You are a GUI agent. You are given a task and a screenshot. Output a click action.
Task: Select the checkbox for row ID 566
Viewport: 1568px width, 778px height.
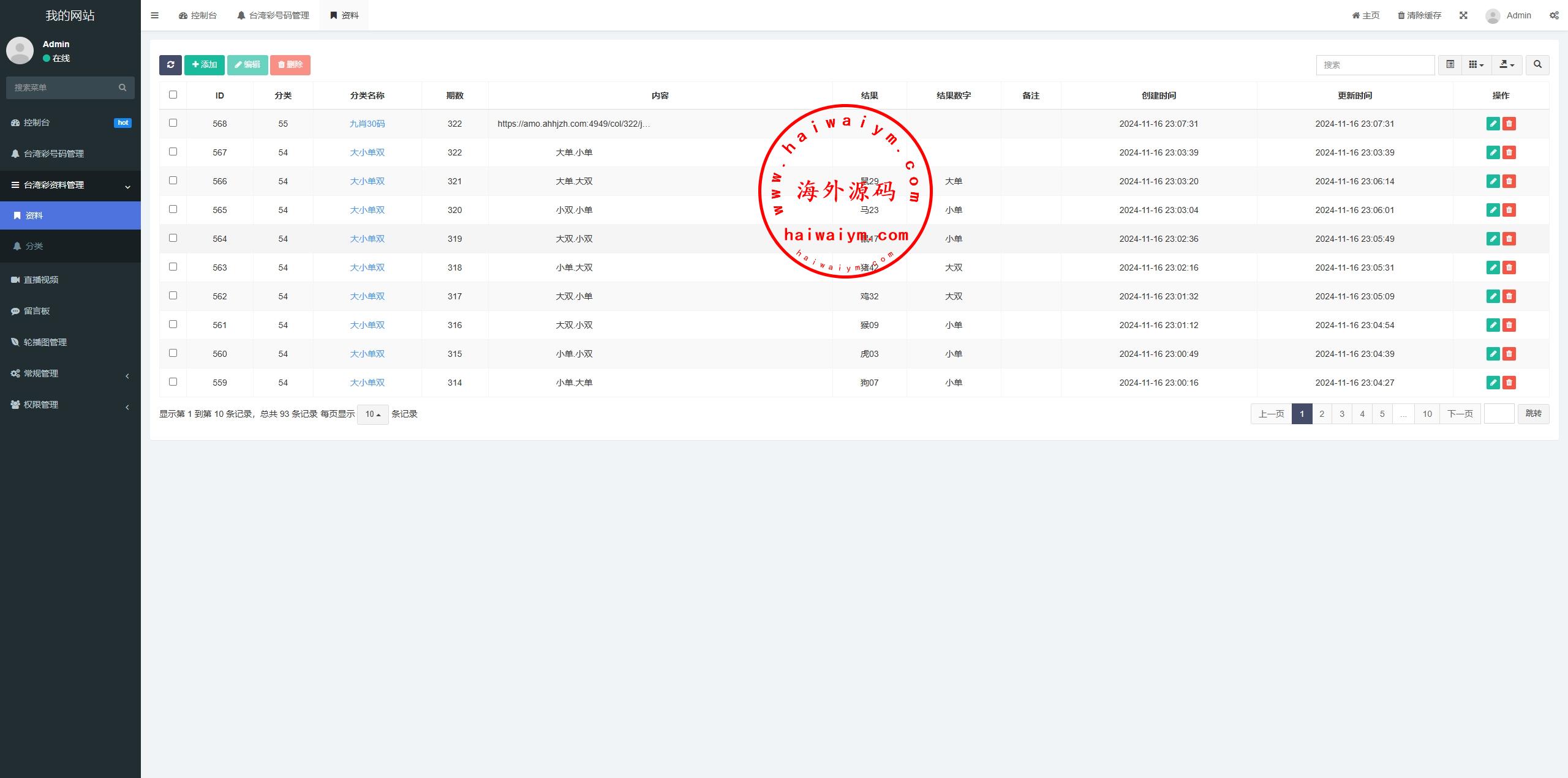click(173, 181)
